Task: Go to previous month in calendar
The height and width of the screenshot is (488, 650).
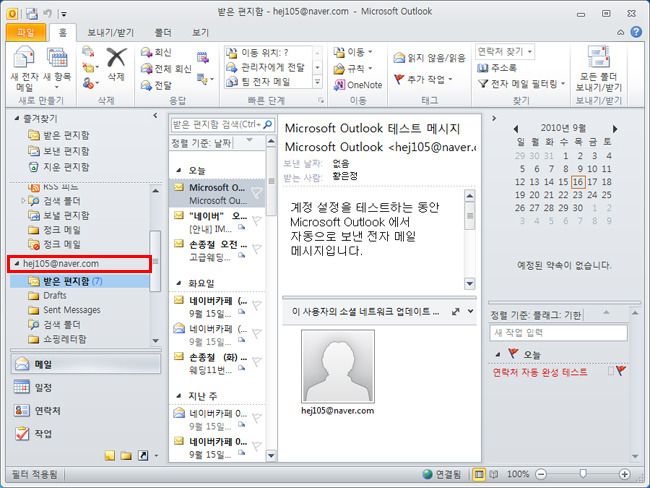Action: (516, 129)
